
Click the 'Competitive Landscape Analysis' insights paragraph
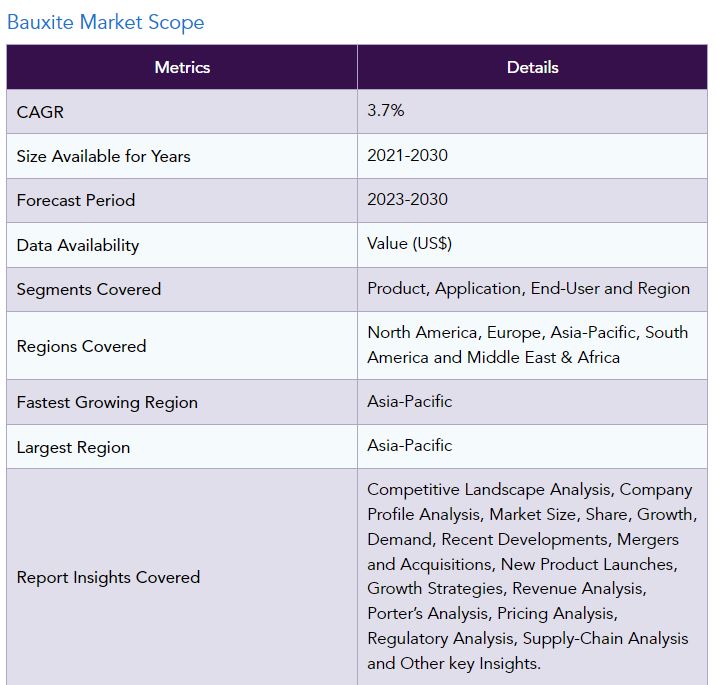coord(532,576)
